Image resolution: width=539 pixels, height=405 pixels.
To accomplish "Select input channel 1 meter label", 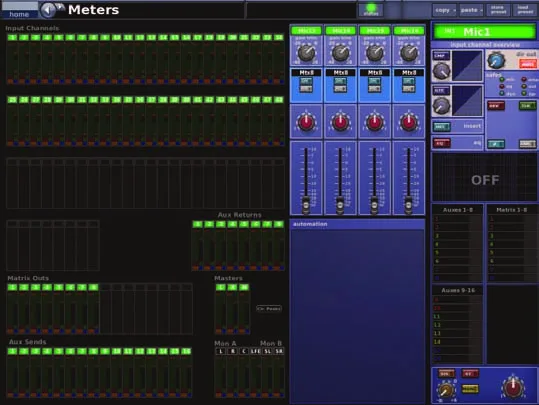I will pyautogui.click(x=12, y=37).
